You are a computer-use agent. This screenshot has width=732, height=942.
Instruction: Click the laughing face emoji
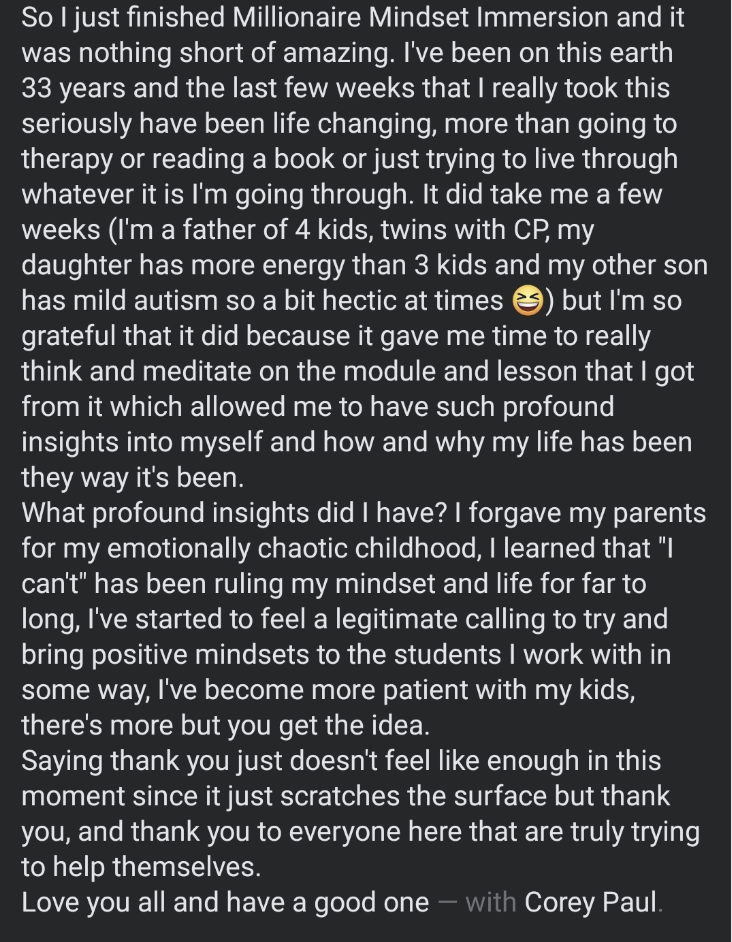[x=528, y=300]
